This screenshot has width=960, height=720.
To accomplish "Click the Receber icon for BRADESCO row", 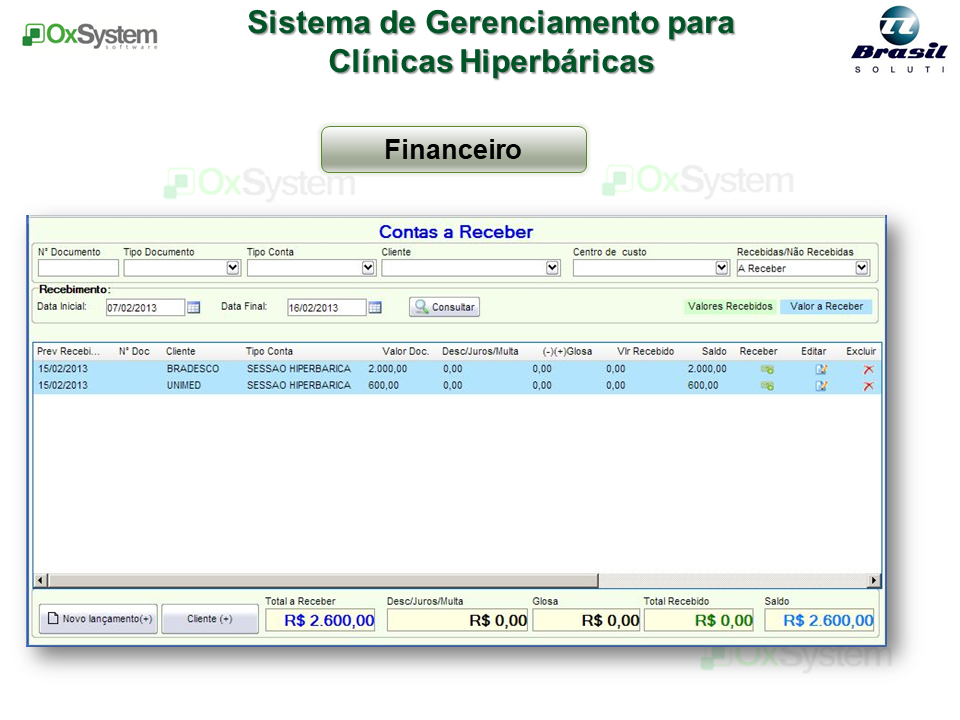I will [x=767, y=369].
